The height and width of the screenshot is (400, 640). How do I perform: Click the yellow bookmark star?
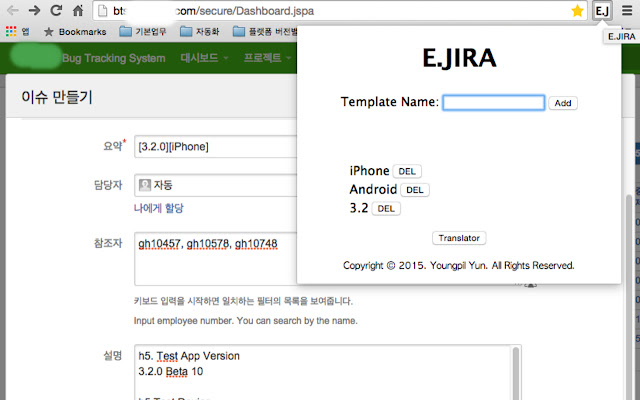click(577, 11)
